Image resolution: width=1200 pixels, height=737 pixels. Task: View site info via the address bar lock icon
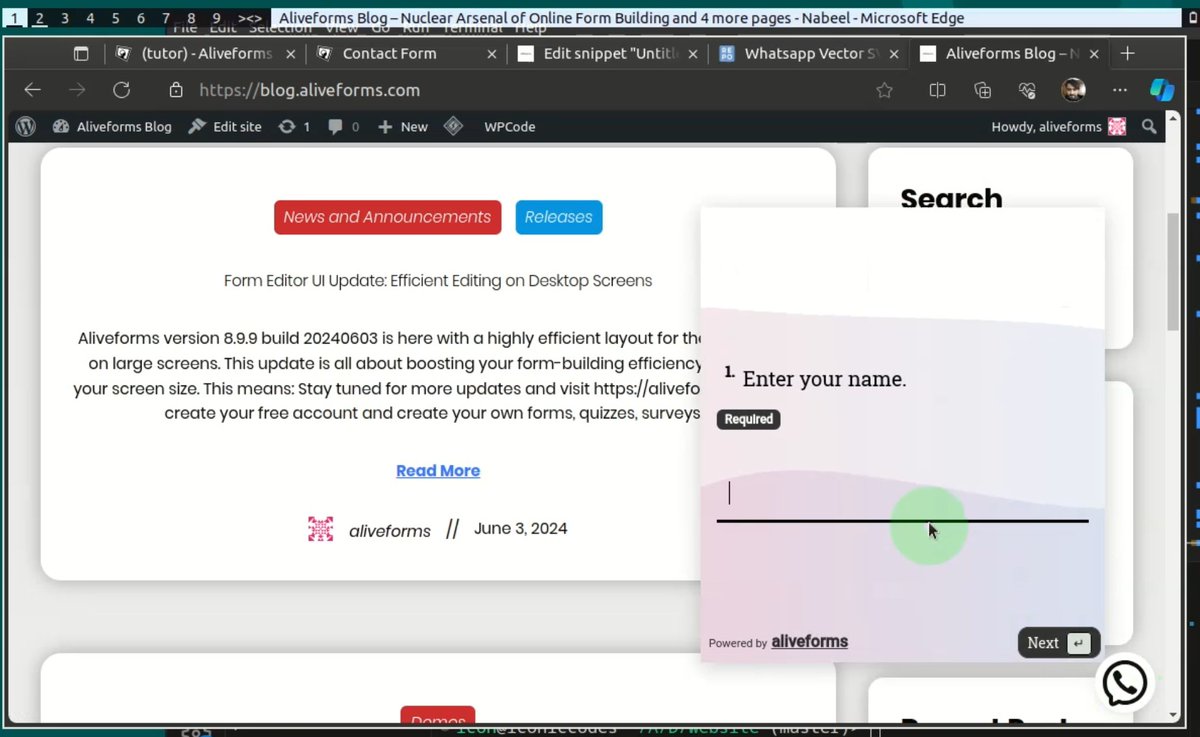(x=176, y=90)
